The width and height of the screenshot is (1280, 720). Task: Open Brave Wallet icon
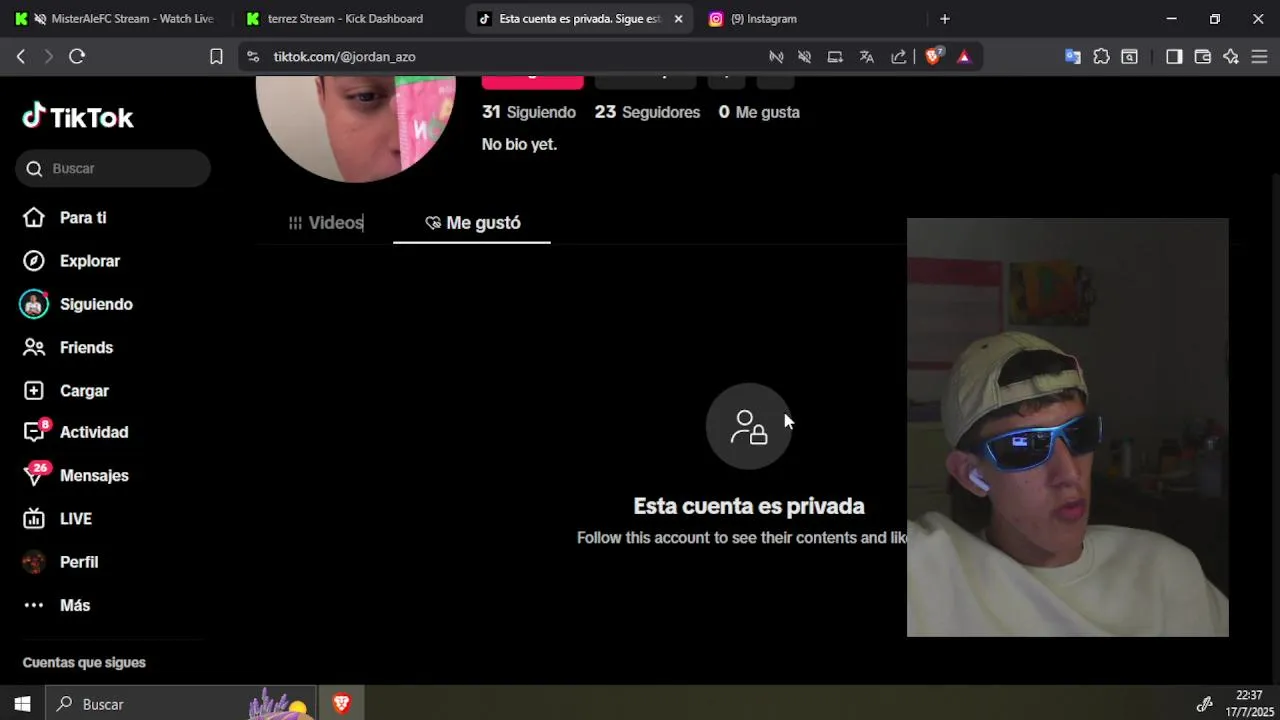[1203, 57]
